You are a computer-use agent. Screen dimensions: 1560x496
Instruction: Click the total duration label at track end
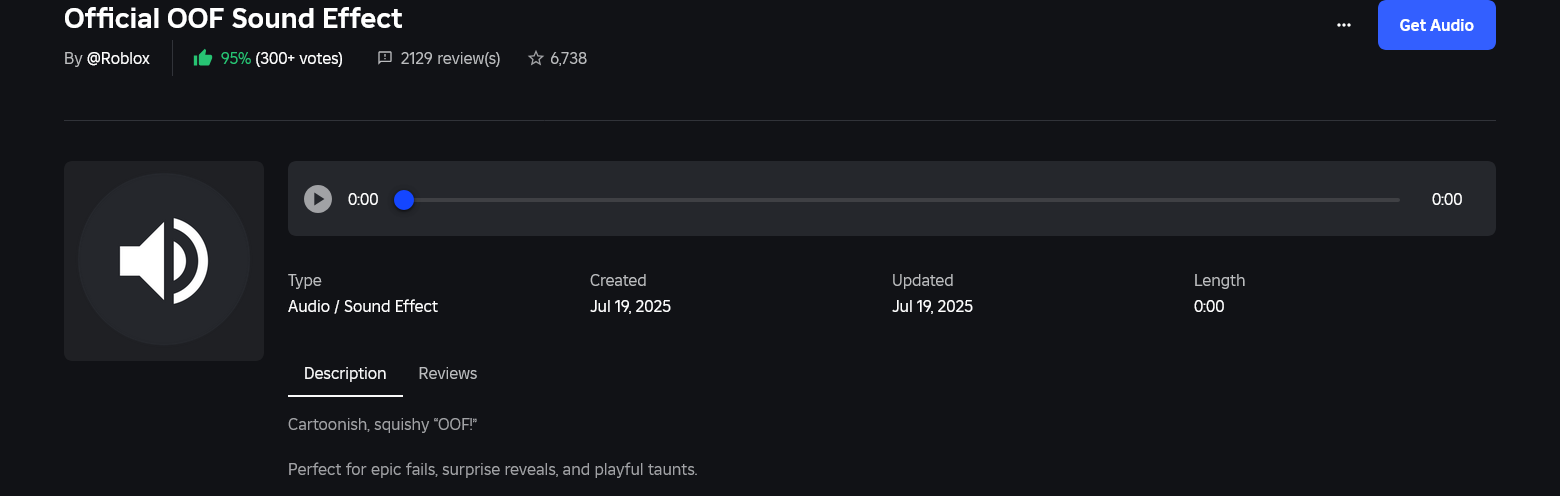coord(1447,199)
